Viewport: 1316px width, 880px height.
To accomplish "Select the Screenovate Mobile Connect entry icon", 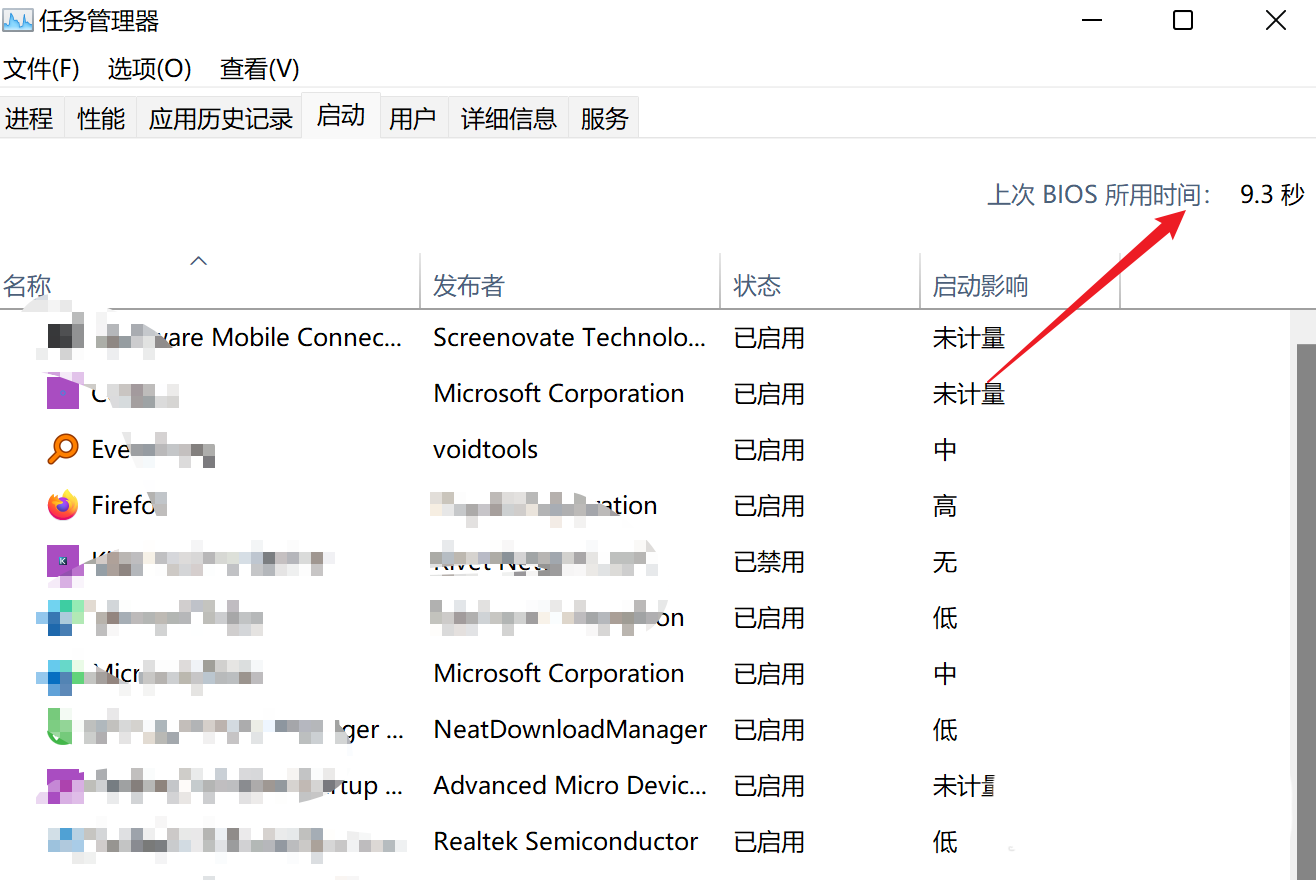I will click(x=62, y=337).
